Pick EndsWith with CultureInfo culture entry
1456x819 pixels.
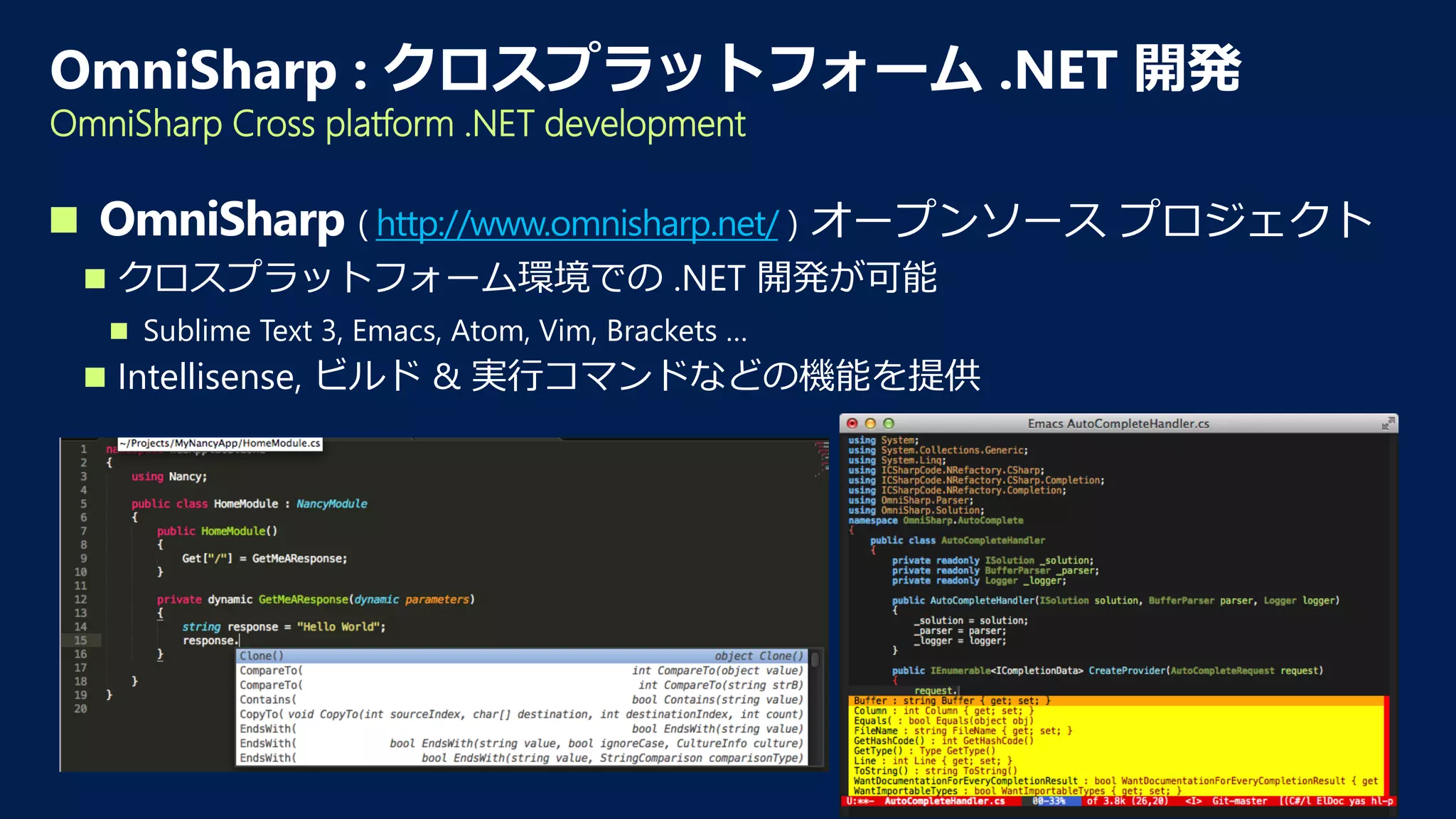[x=522, y=744]
